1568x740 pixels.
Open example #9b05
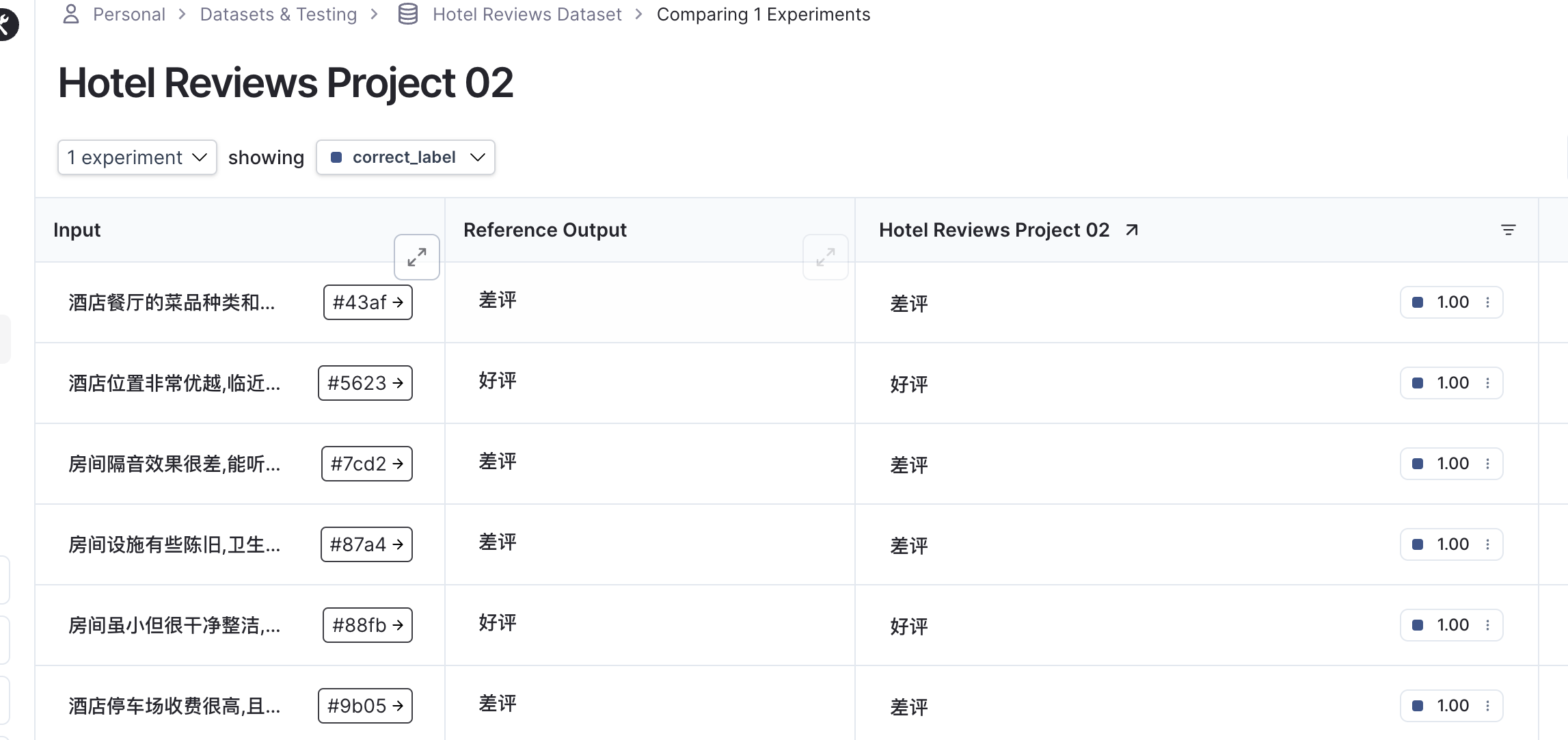coord(365,706)
